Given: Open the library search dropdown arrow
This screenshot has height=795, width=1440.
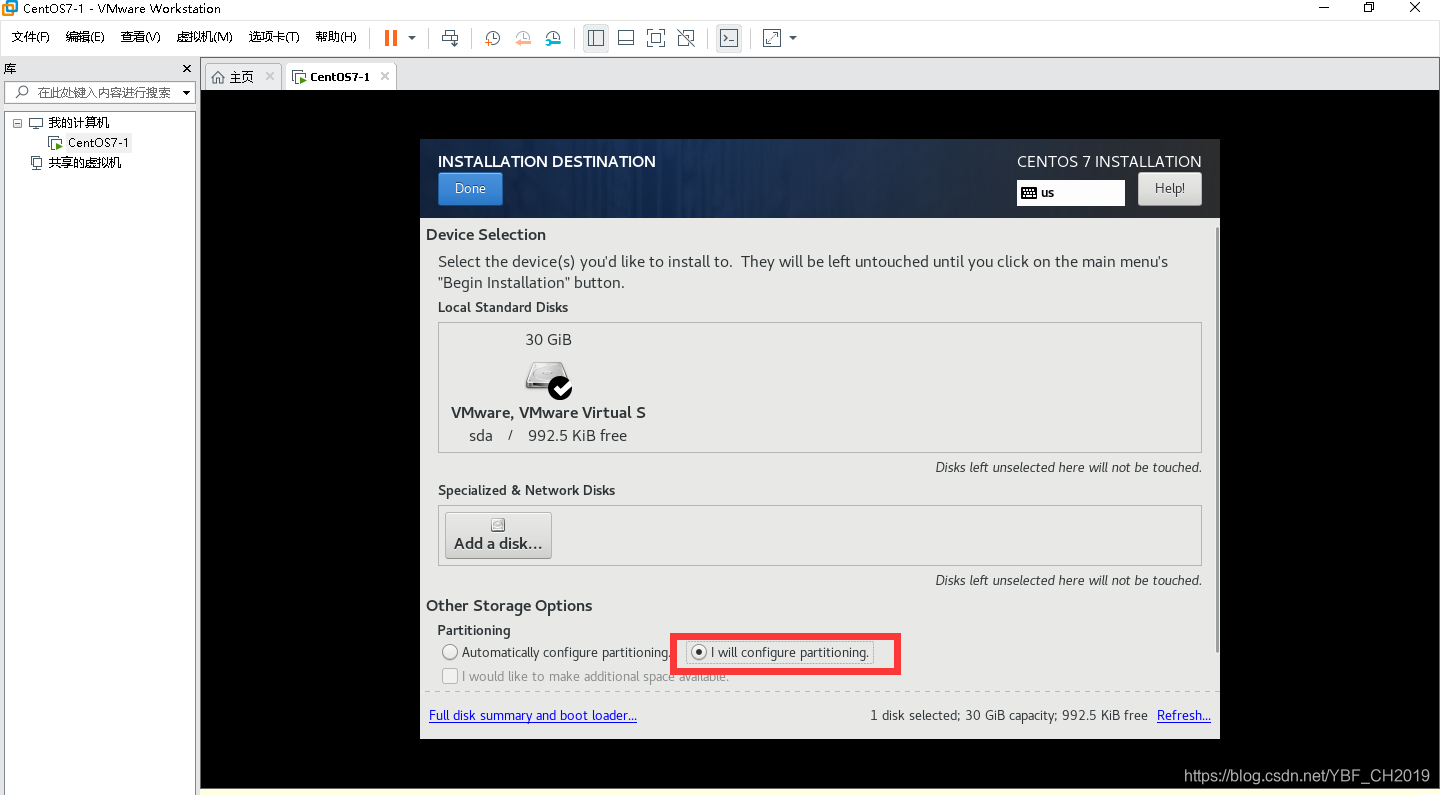Looking at the screenshot, I should pyautogui.click(x=186, y=93).
